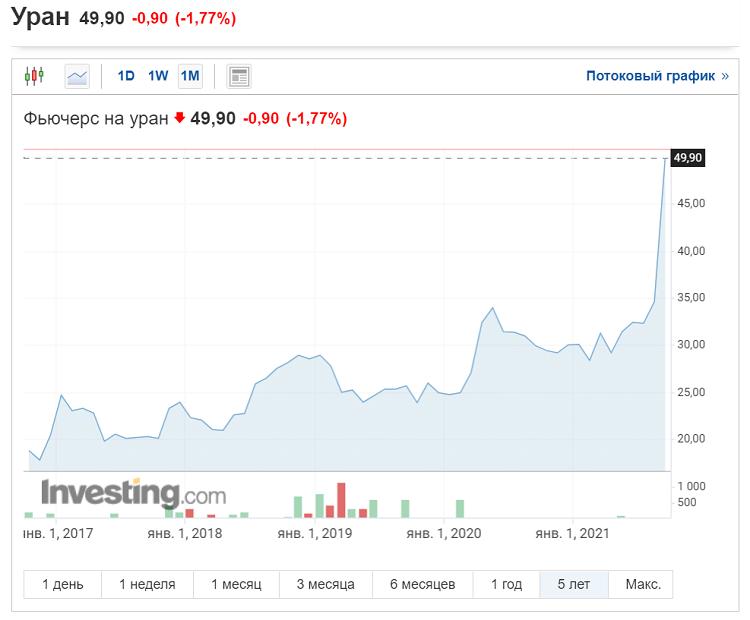750x620 pixels.
Task: Open the Потоковый график link
Action: (x=657, y=76)
